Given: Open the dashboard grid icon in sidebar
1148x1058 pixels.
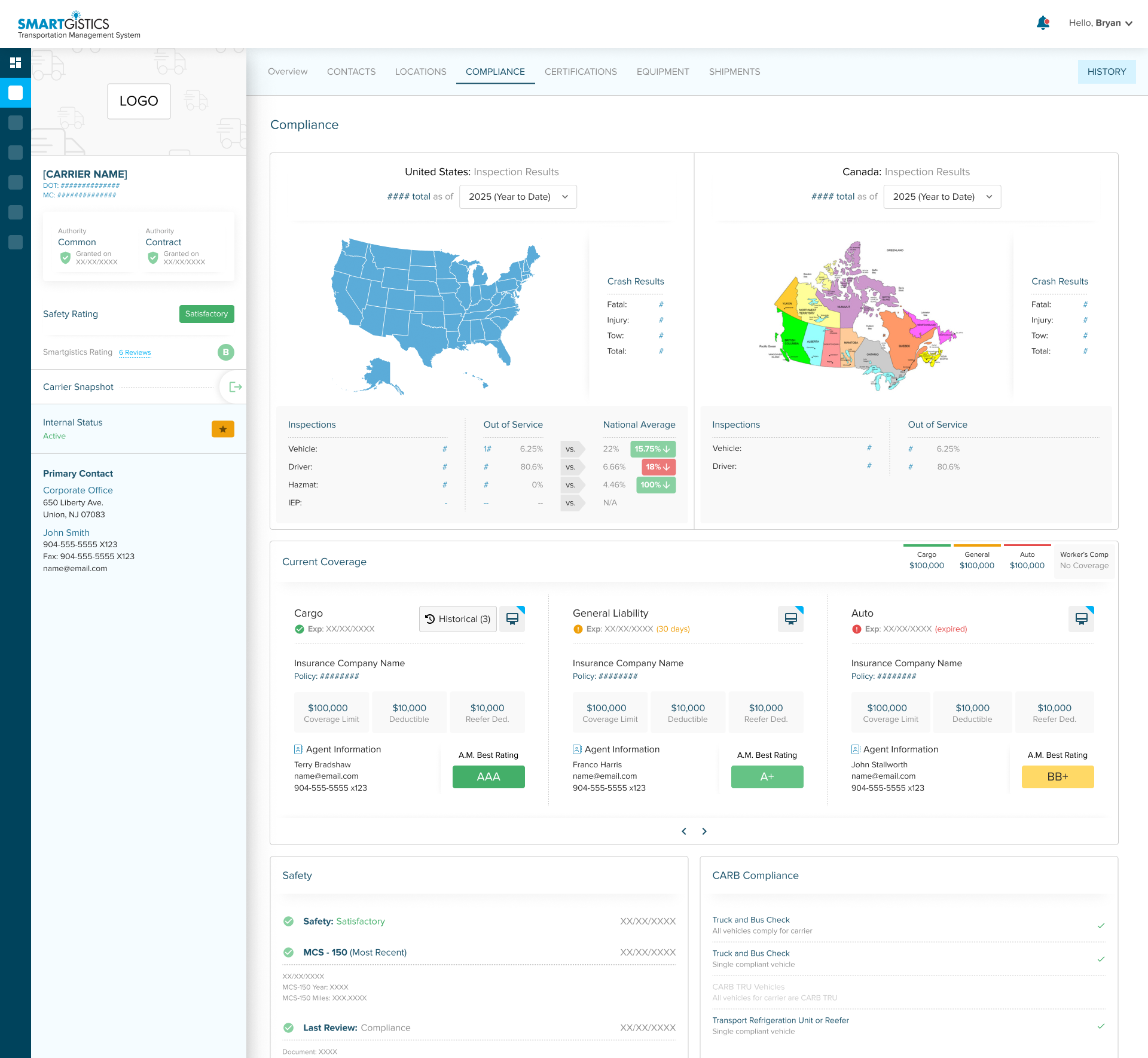Looking at the screenshot, I should [x=16, y=63].
